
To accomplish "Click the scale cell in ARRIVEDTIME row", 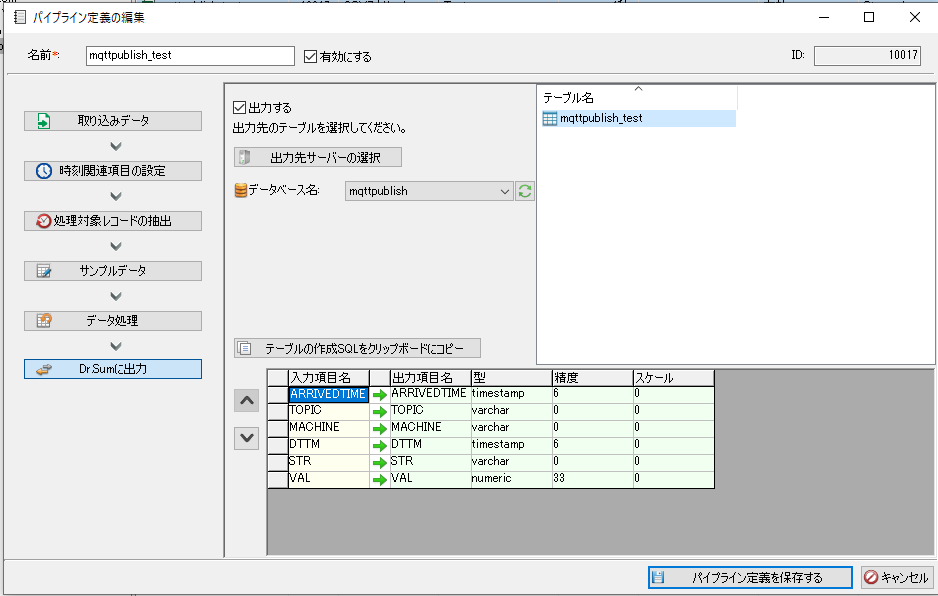I will 674,394.
